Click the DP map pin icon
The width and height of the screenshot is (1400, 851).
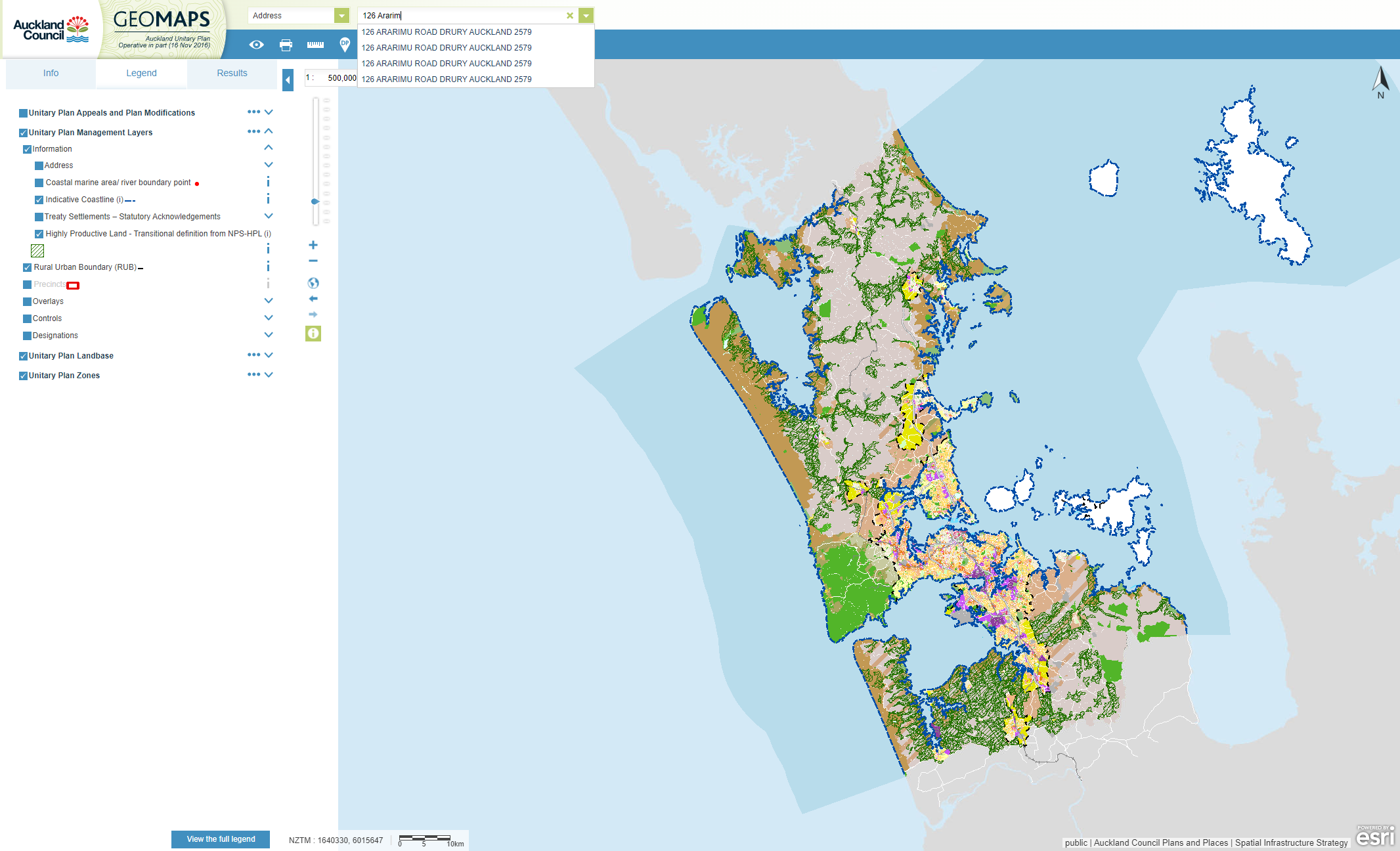(345, 45)
